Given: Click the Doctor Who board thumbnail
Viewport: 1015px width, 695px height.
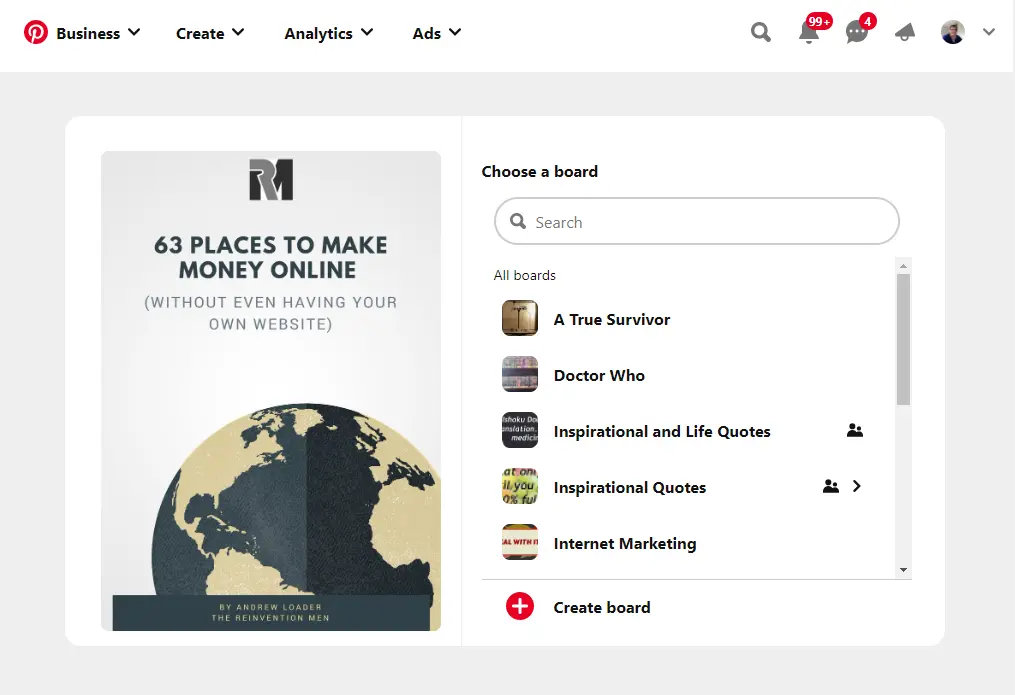Looking at the screenshot, I should coord(520,375).
